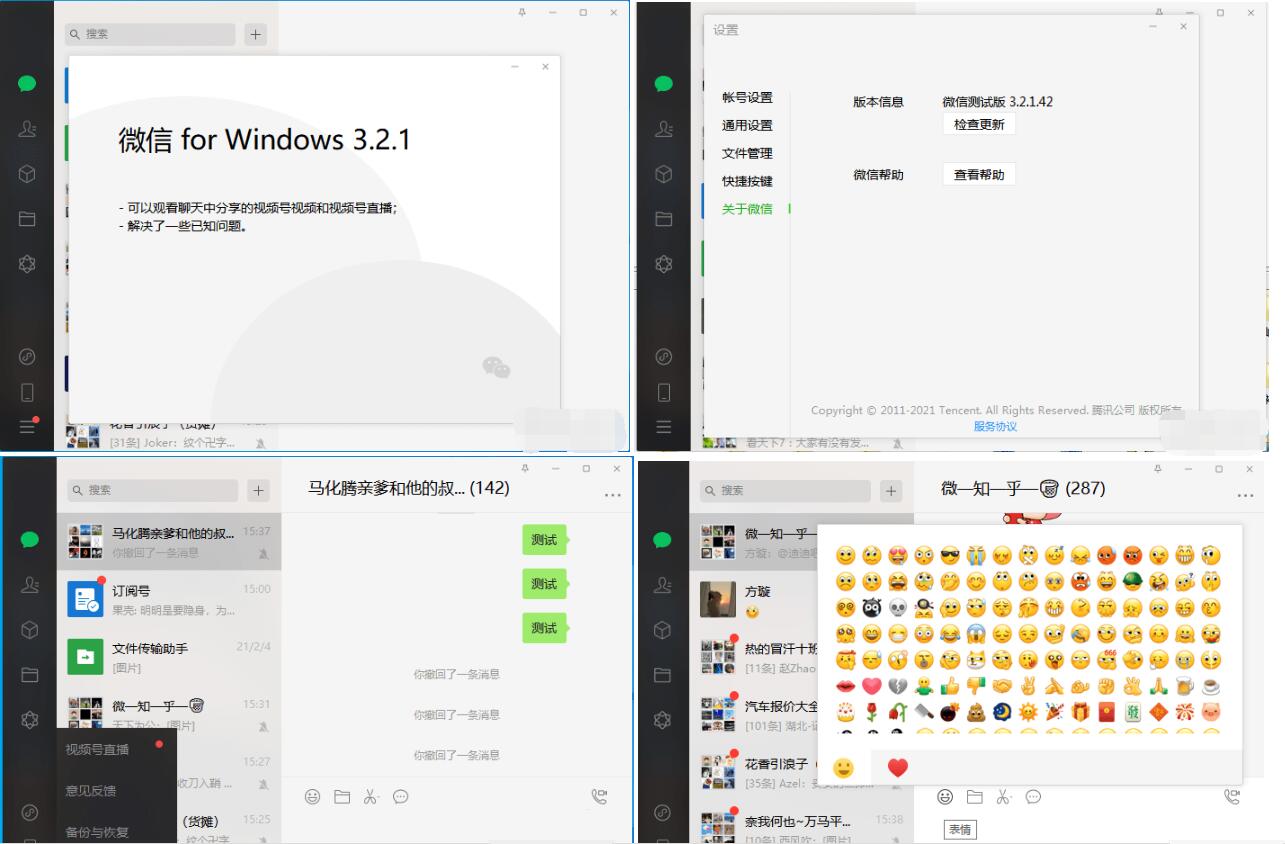The image size is (1285, 844).
Task: Insert the red lips emoji
Action: coord(846,685)
